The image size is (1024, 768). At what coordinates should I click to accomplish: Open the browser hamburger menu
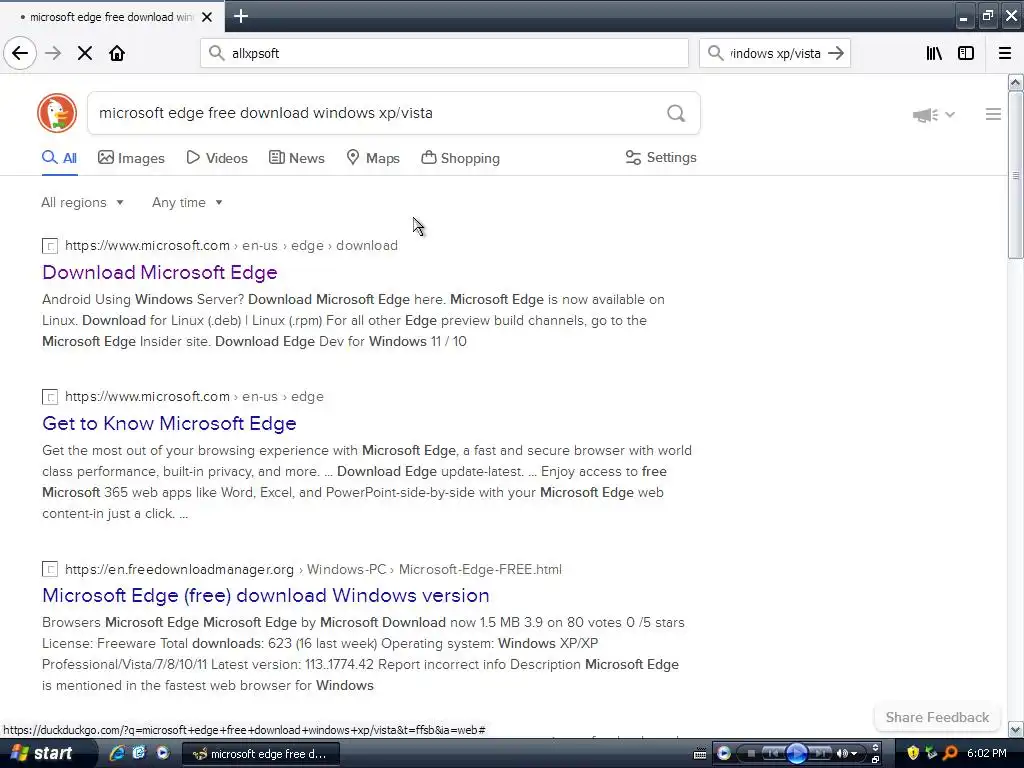pos(1005,53)
